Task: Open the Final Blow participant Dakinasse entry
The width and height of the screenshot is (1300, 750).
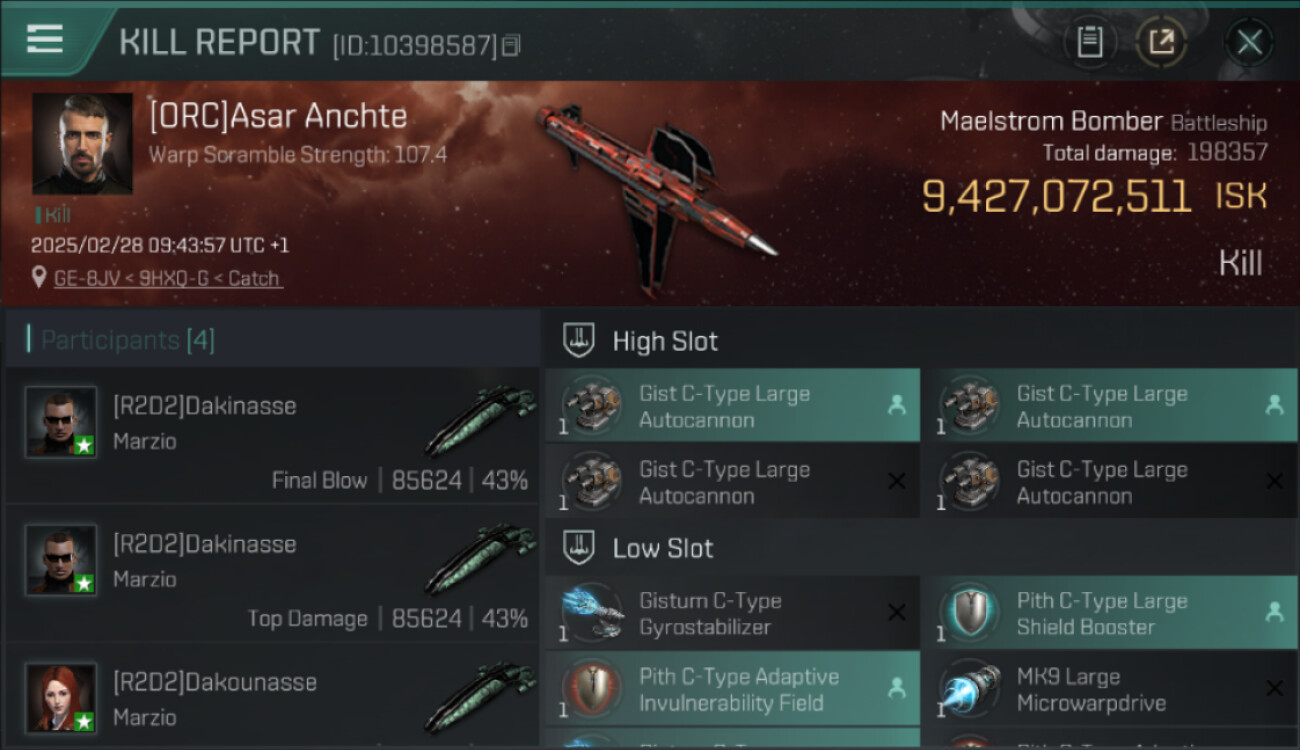Action: coord(272,435)
